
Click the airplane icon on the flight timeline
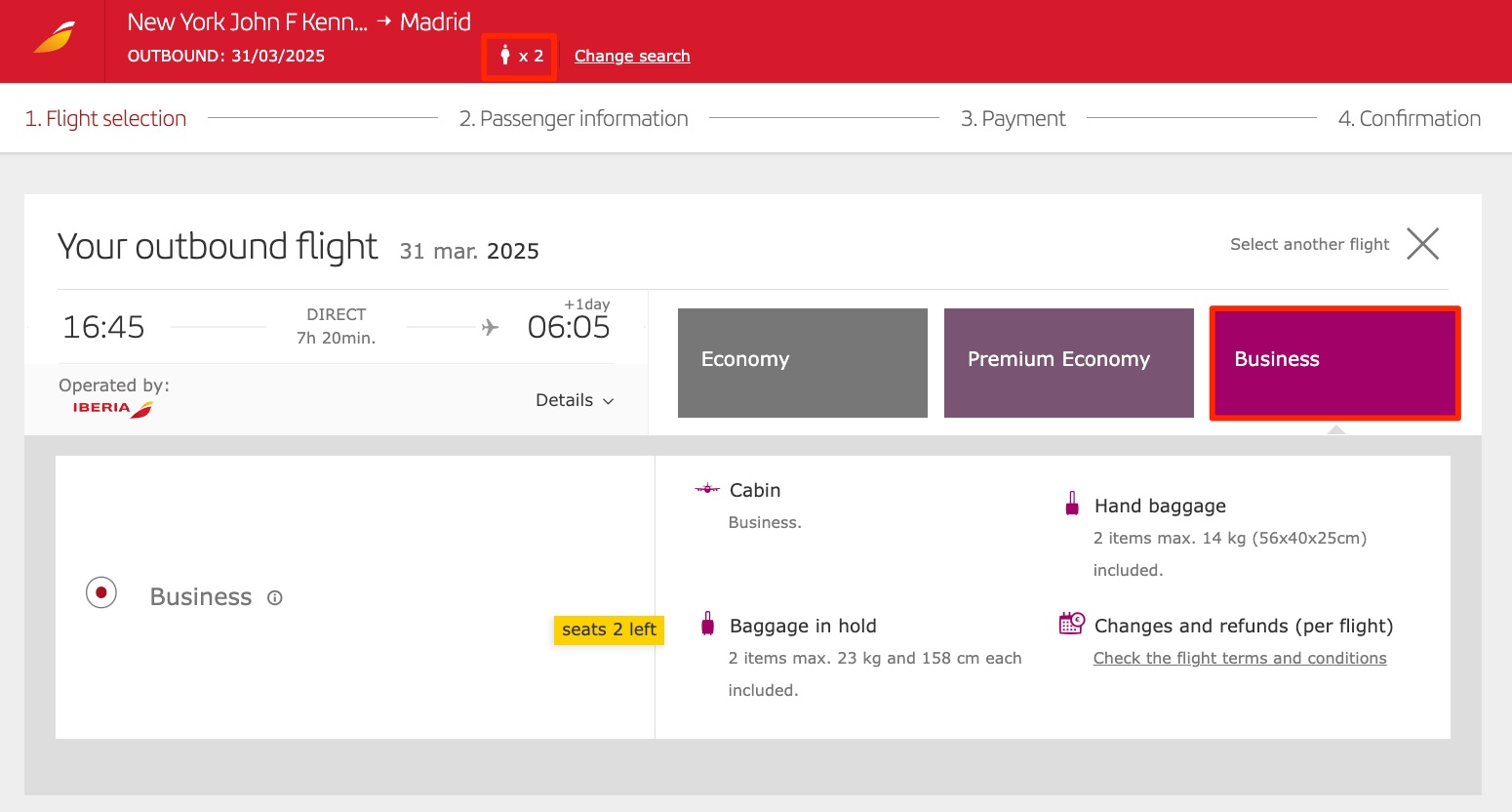490,328
